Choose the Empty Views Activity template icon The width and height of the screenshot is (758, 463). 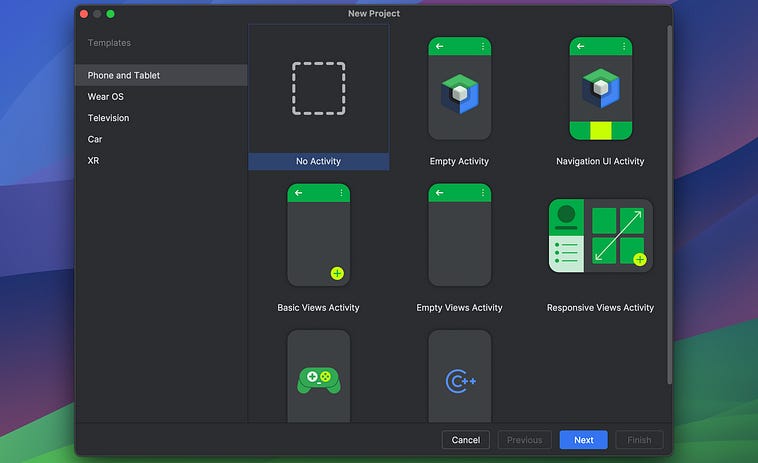460,235
